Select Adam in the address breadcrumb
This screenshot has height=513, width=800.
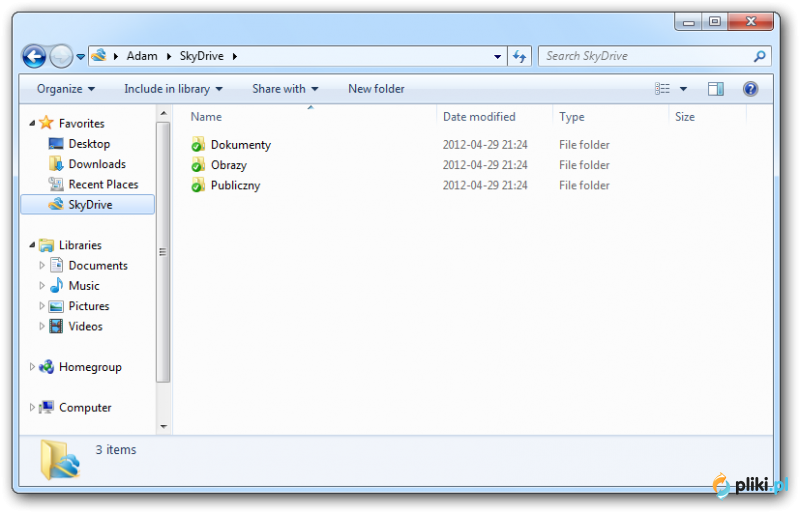click(x=142, y=56)
